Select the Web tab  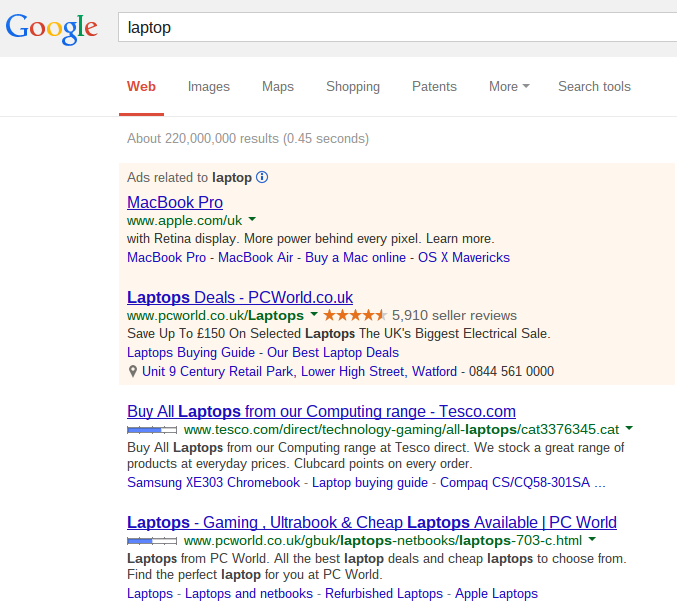tap(141, 86)
